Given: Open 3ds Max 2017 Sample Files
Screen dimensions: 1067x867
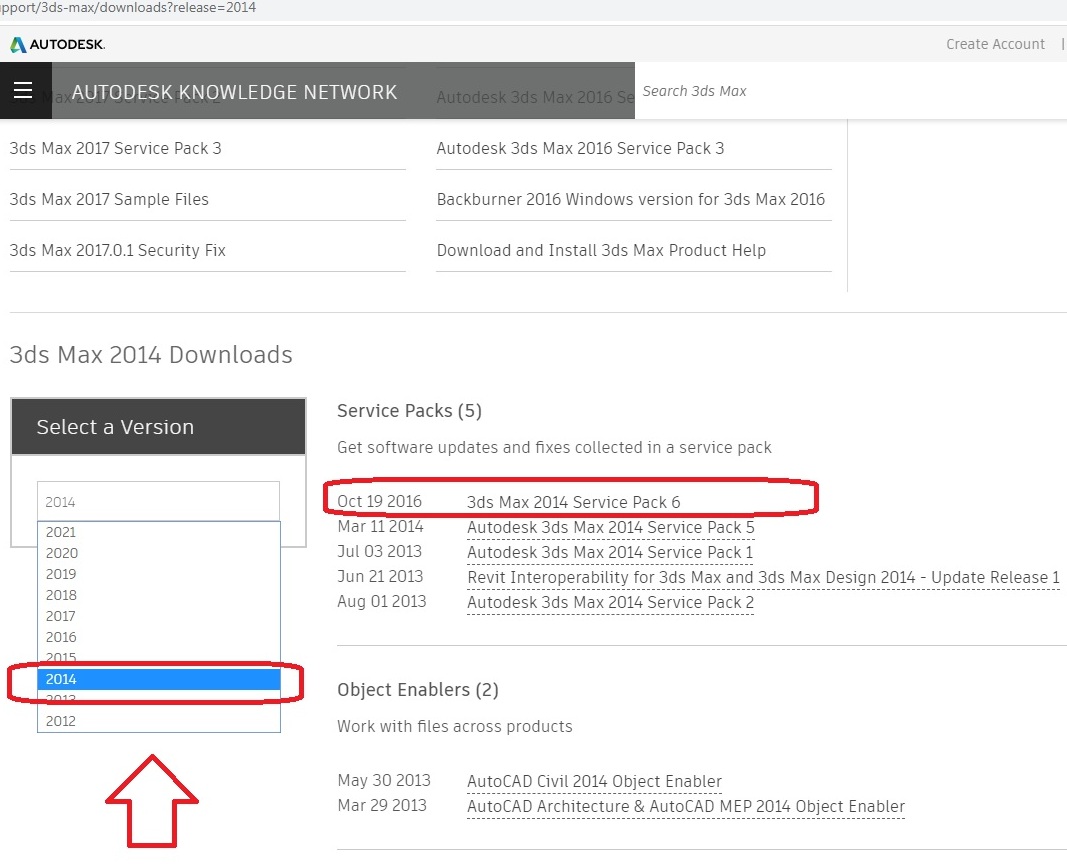Looking at the screenshot, I should point(109,199).
